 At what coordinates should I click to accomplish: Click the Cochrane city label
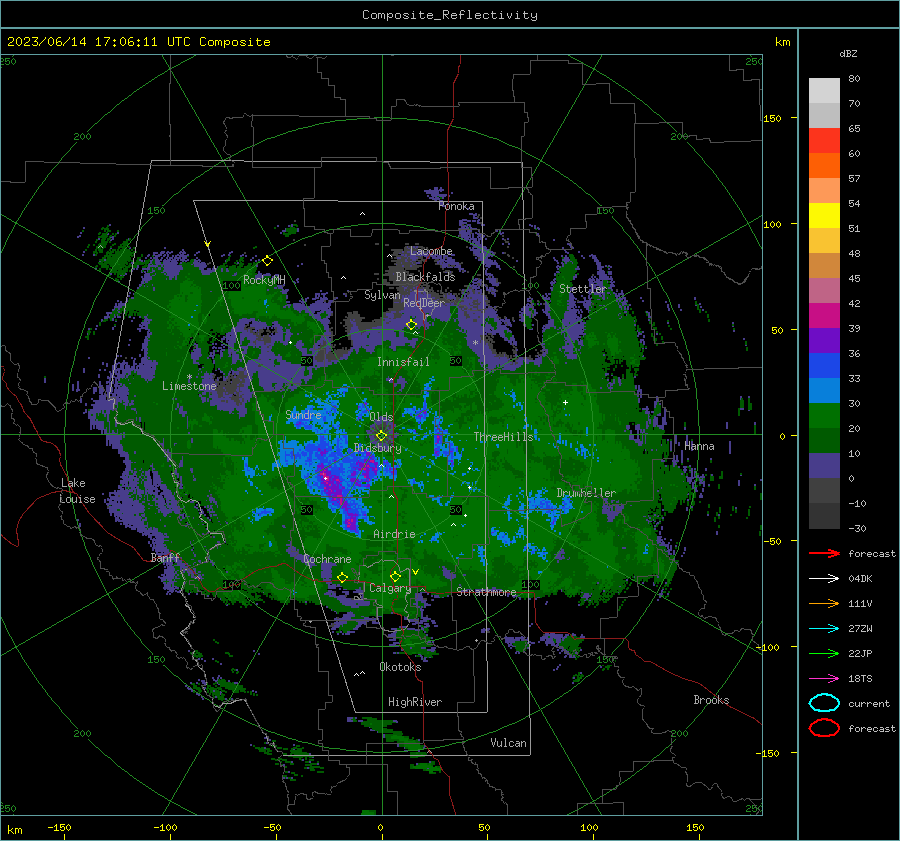click(327, 559)
